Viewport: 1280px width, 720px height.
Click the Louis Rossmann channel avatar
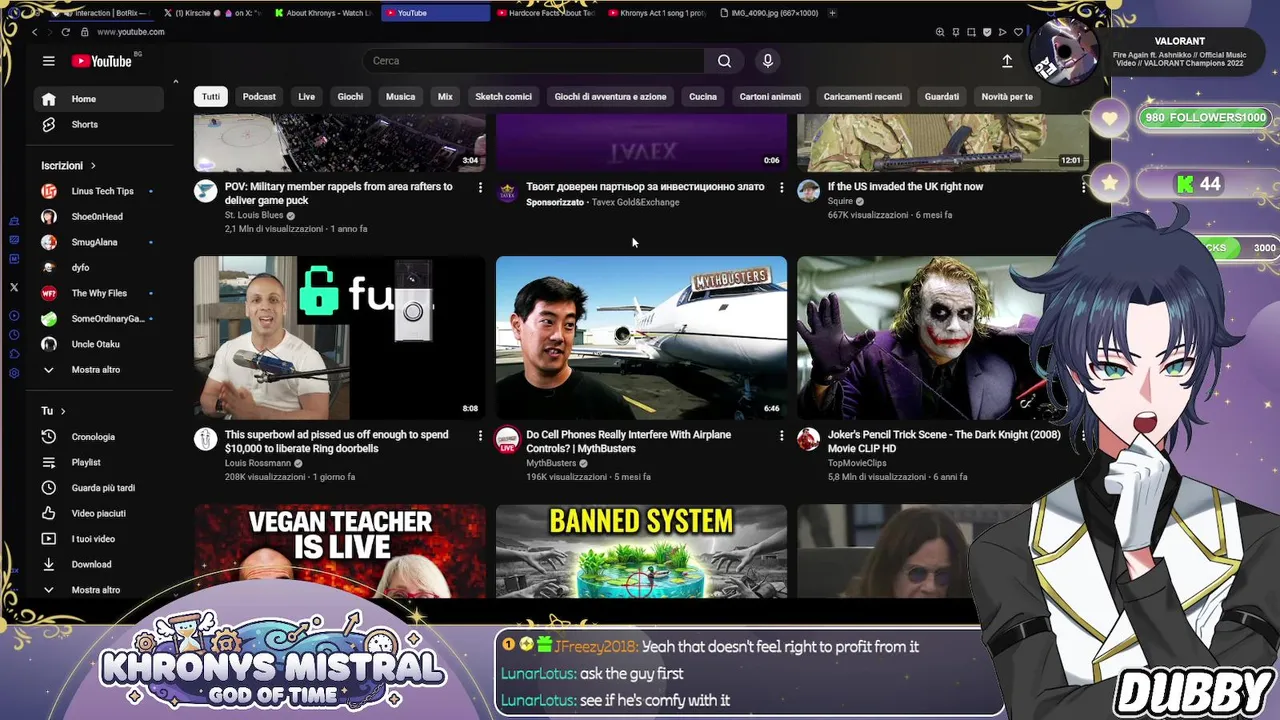pos(205,439)
